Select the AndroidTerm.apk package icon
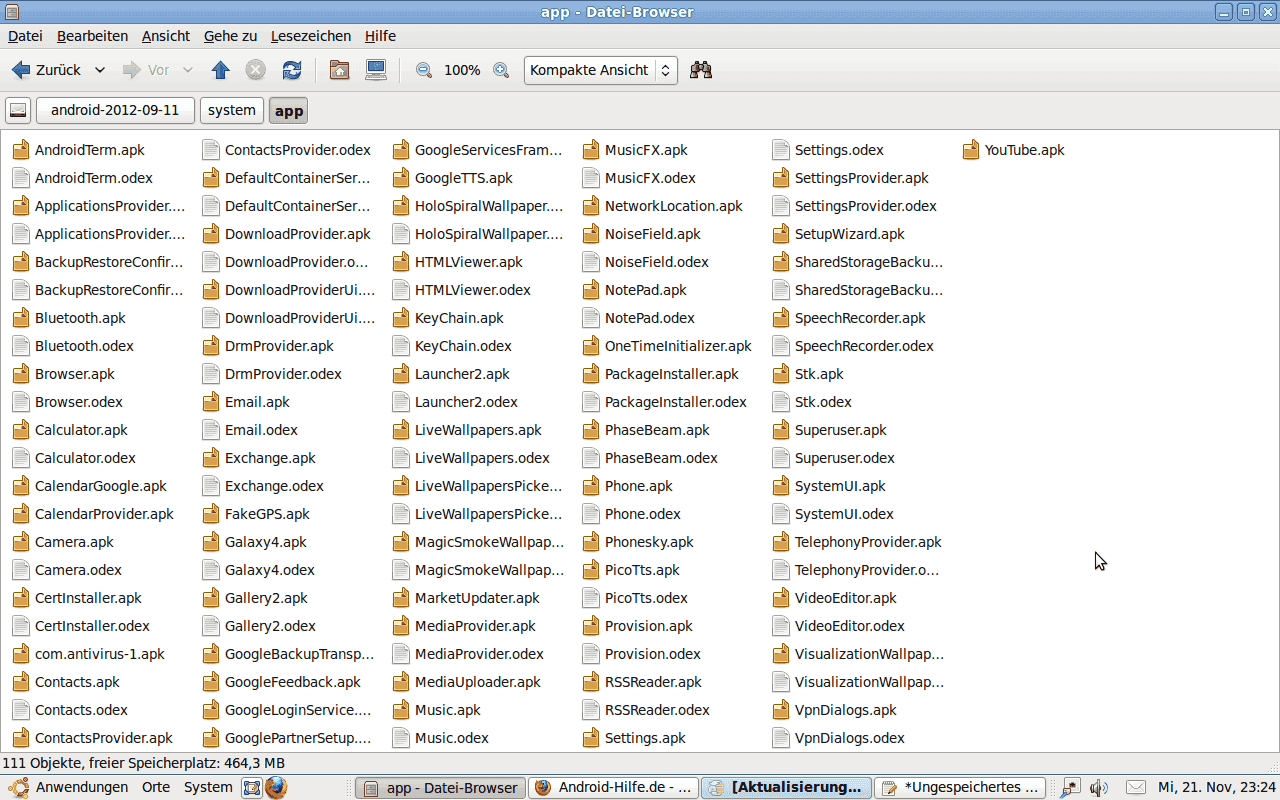Image resolution: width=1280 pixels, height=800 pixels. 21,150
